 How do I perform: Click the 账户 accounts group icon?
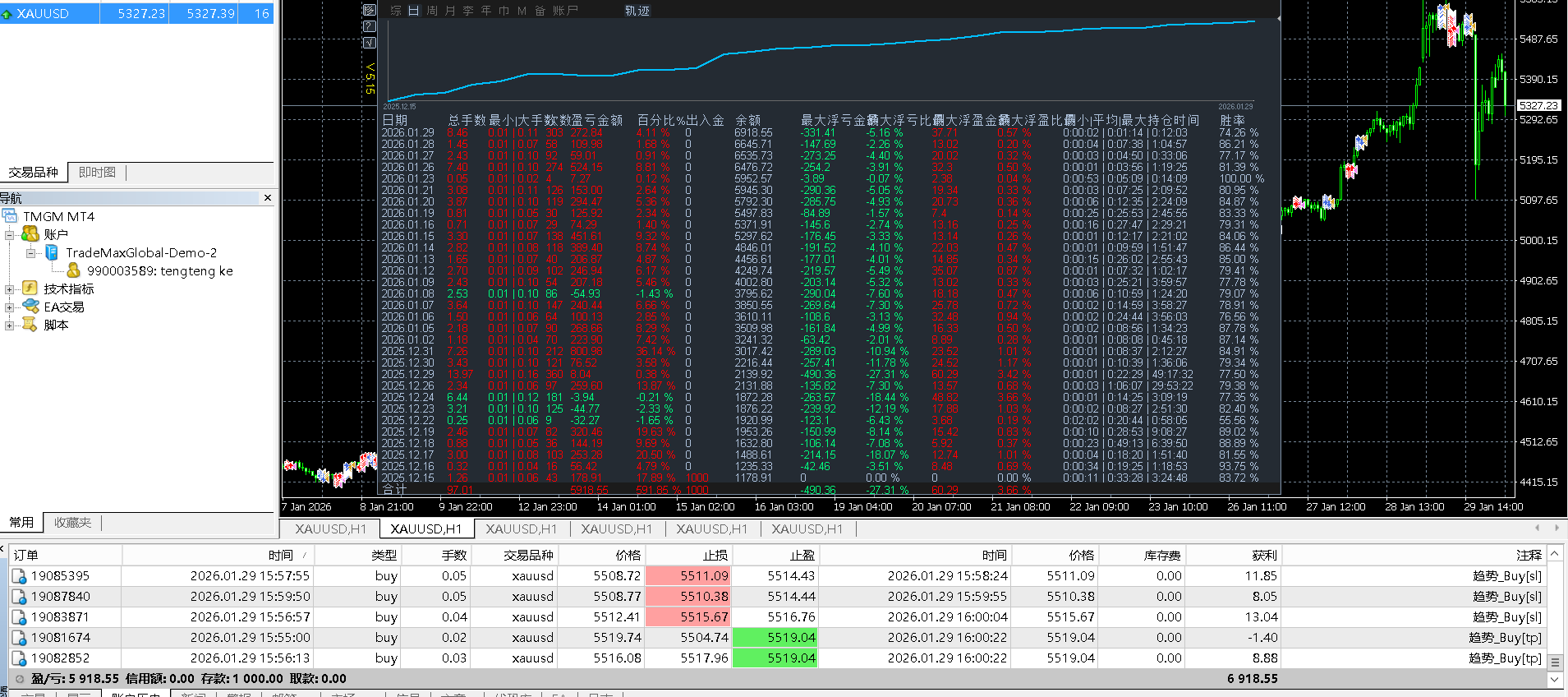(x=30, y=234)
